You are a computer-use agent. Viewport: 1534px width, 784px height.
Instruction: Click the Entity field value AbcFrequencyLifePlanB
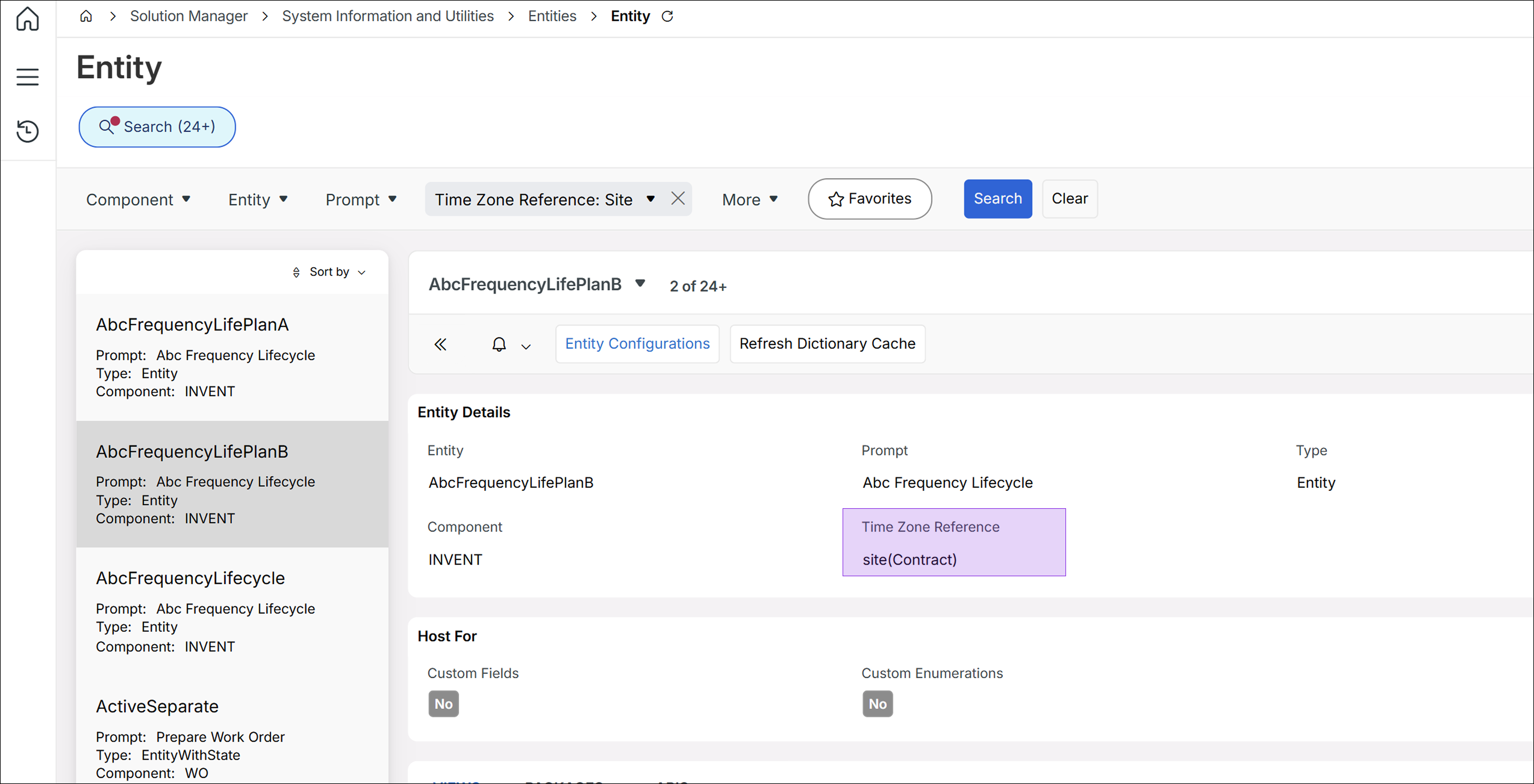[x=511, y=483]
